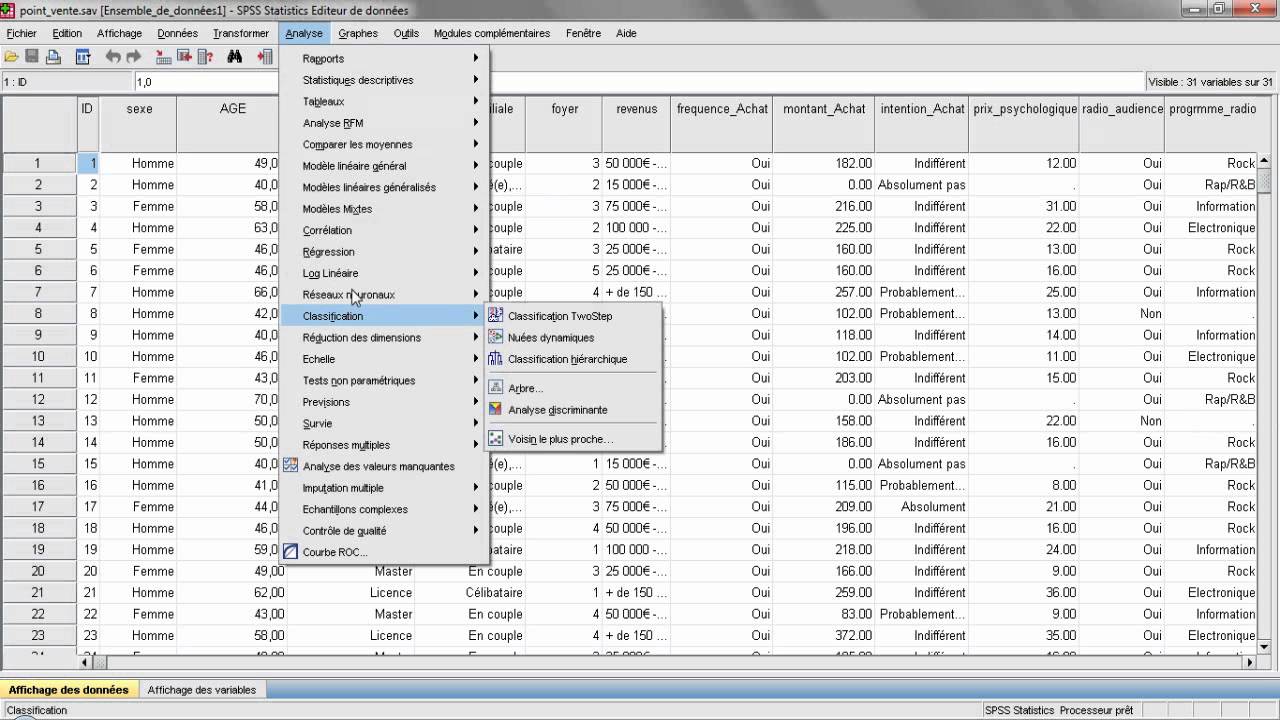Launch Analyse discriminante from the submenu
The width and height of the screenshot is (1280, 720).
(573, 410)
